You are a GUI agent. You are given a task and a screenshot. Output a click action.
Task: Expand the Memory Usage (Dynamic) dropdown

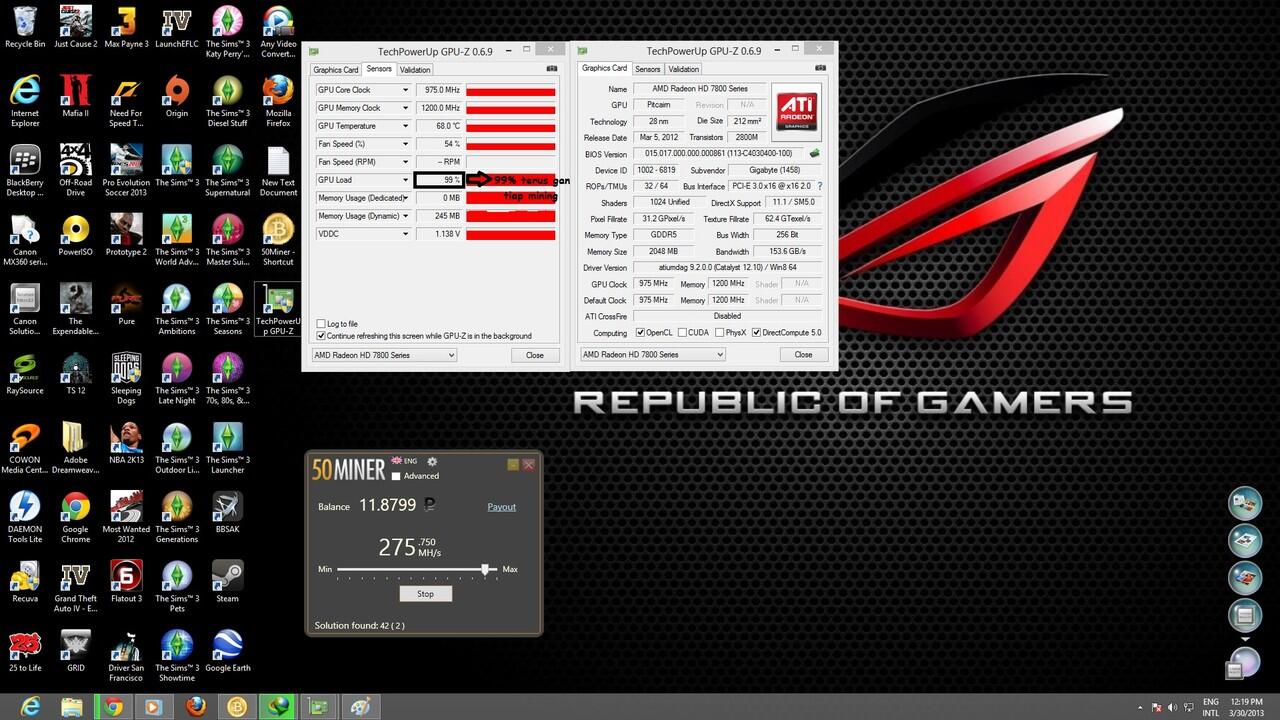405,216
